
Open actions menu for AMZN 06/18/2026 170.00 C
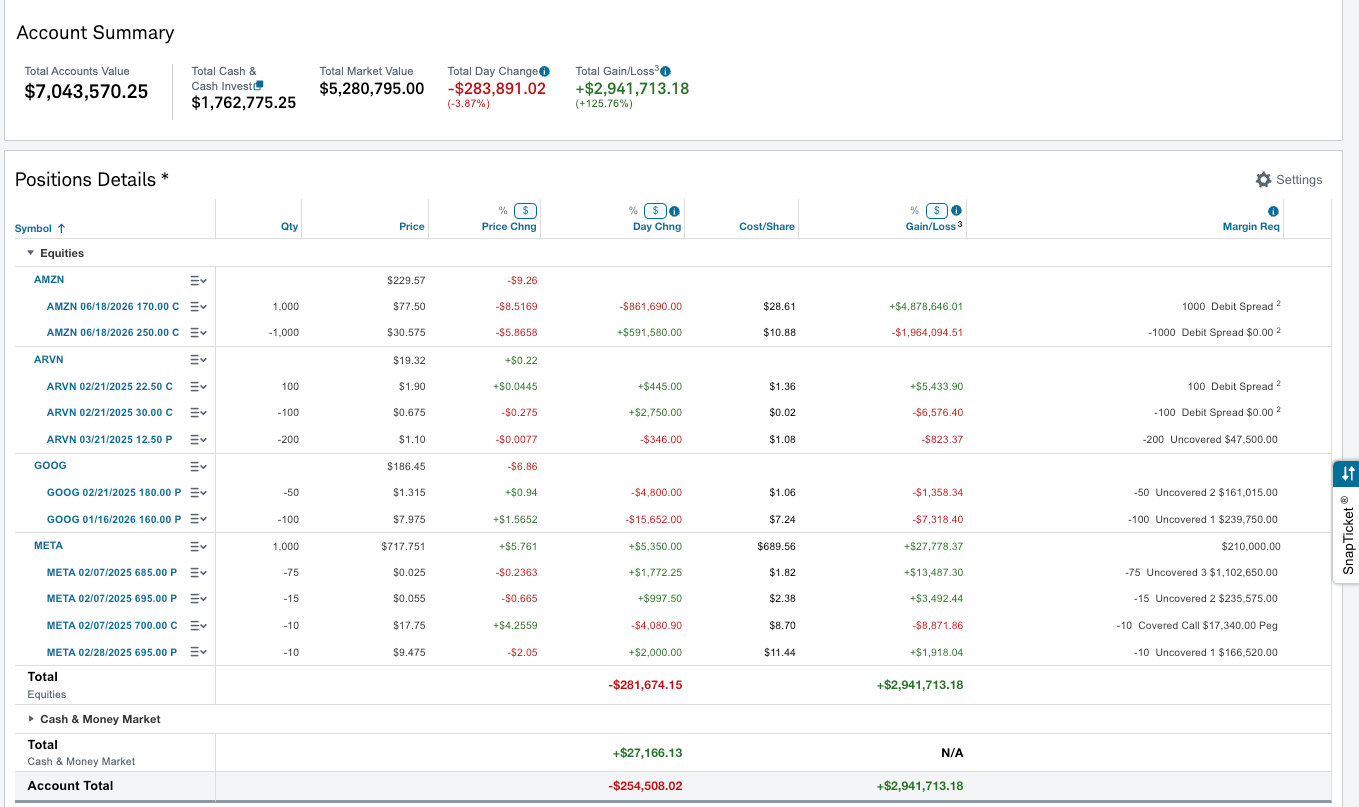click(x=198, y=307)
